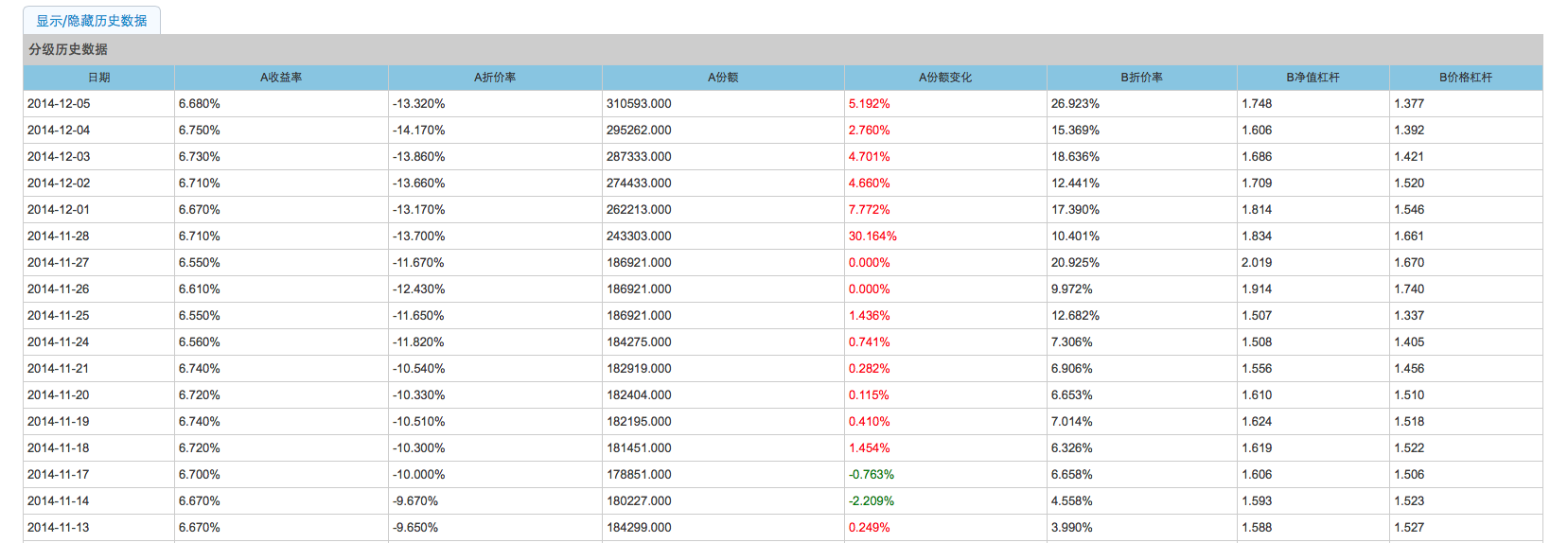This screenshot has width=1568, height=543.
Task: Click the 2014-11-28 date cell
Action: point(59,236)
